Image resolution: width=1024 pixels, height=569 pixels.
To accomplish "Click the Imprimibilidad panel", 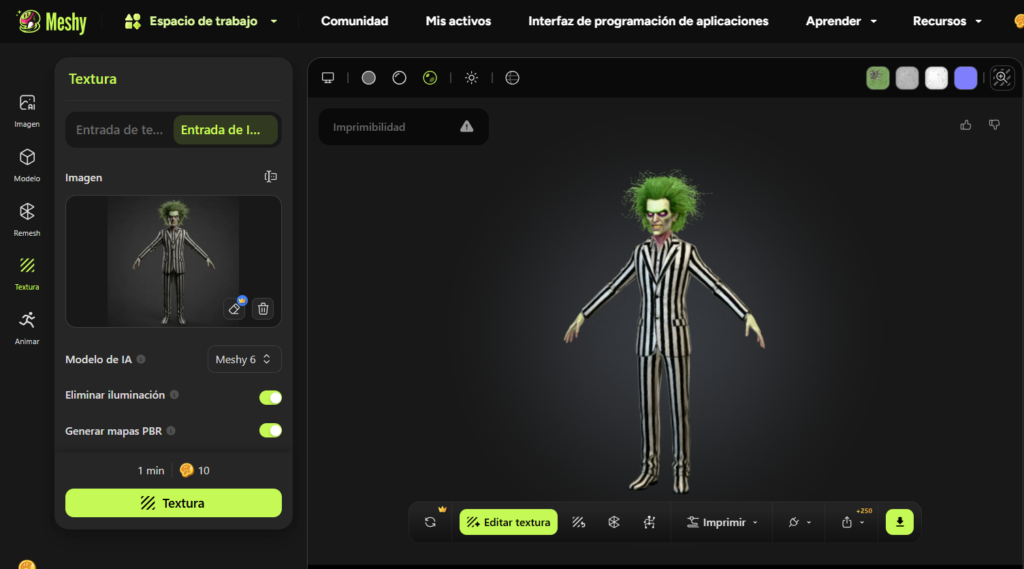I will point(404,127).
